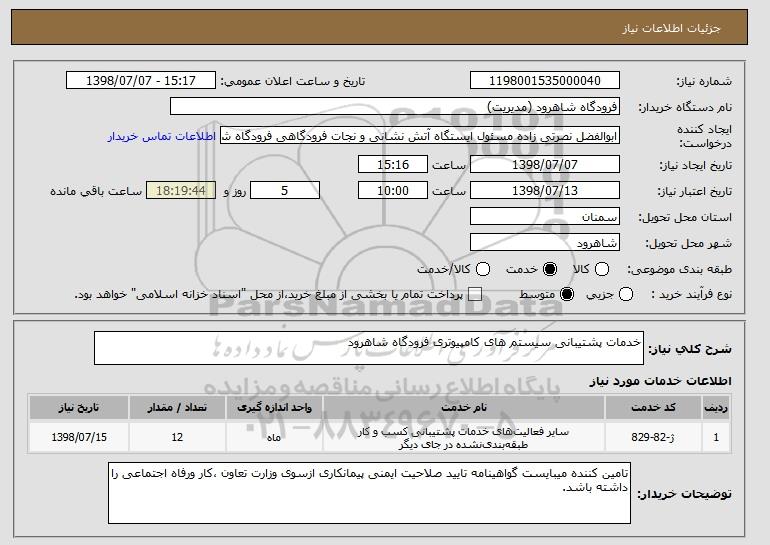770x545 pixels.
Task: Click the طبقه بندی موضوعی label
Action: (x=680, y=269)
